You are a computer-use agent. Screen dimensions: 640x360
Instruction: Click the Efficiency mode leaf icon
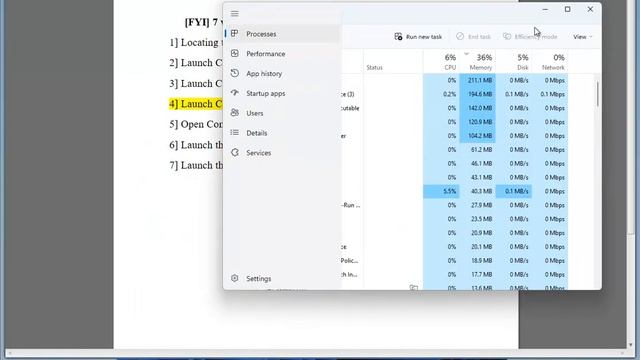507,36
